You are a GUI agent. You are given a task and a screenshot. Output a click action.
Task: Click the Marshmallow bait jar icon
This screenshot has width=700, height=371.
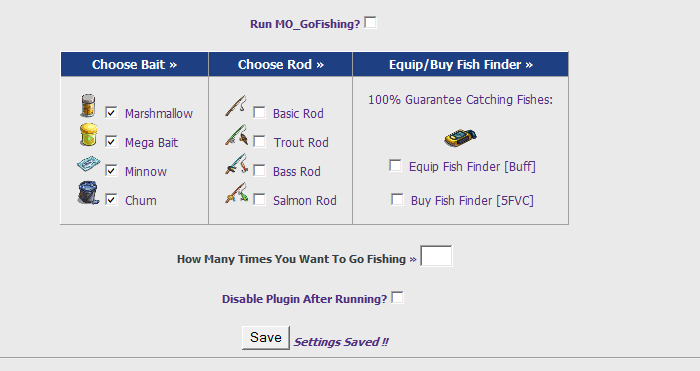pyautogui.click(x=88, y=106)
